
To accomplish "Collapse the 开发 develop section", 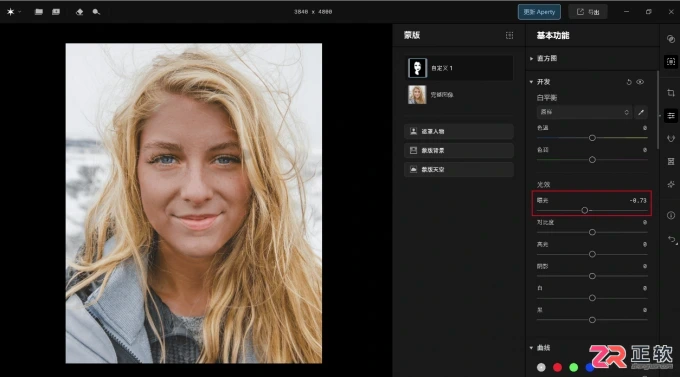I will click(x=531, y=82).
